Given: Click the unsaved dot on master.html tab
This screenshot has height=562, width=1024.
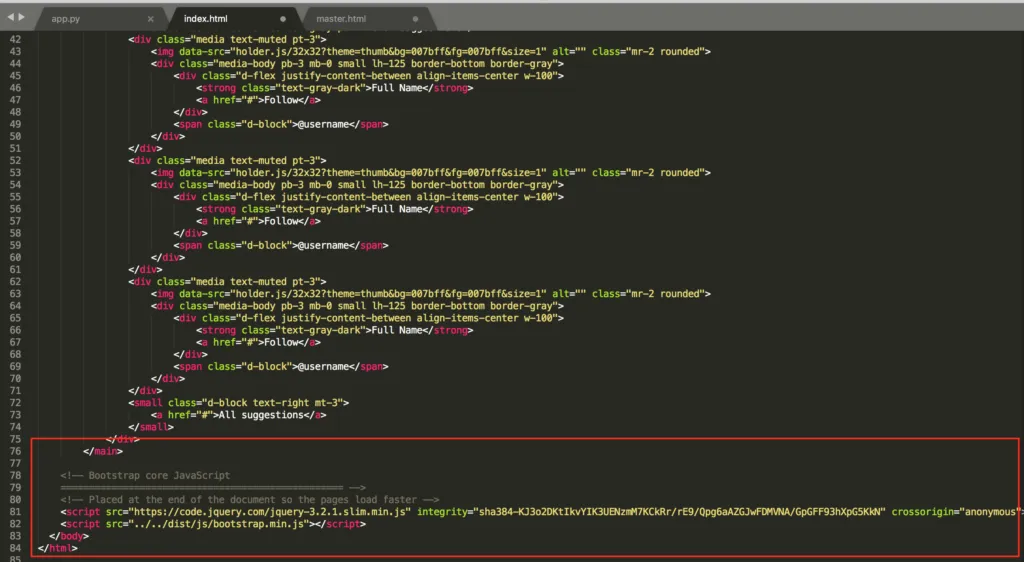Looking at the screenshot, I should 415,19.
